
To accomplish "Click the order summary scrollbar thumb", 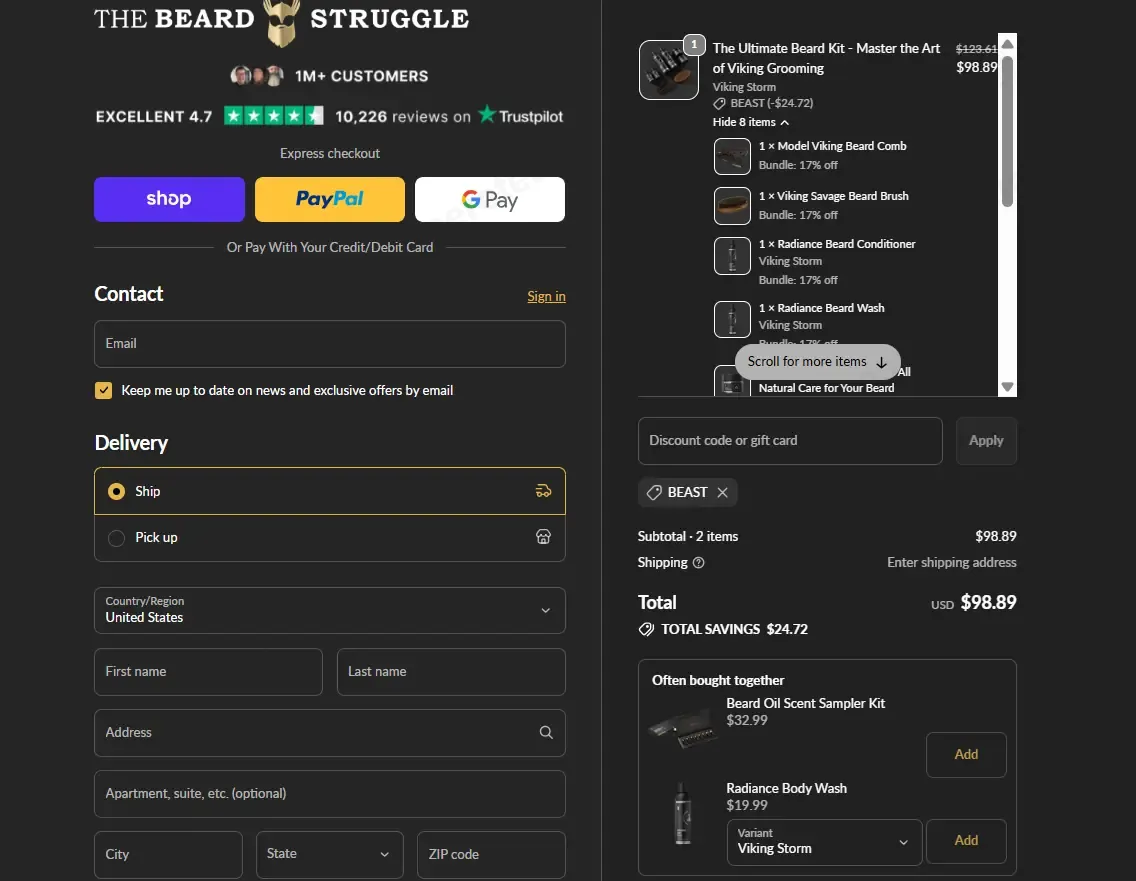I will [1007, 131].
